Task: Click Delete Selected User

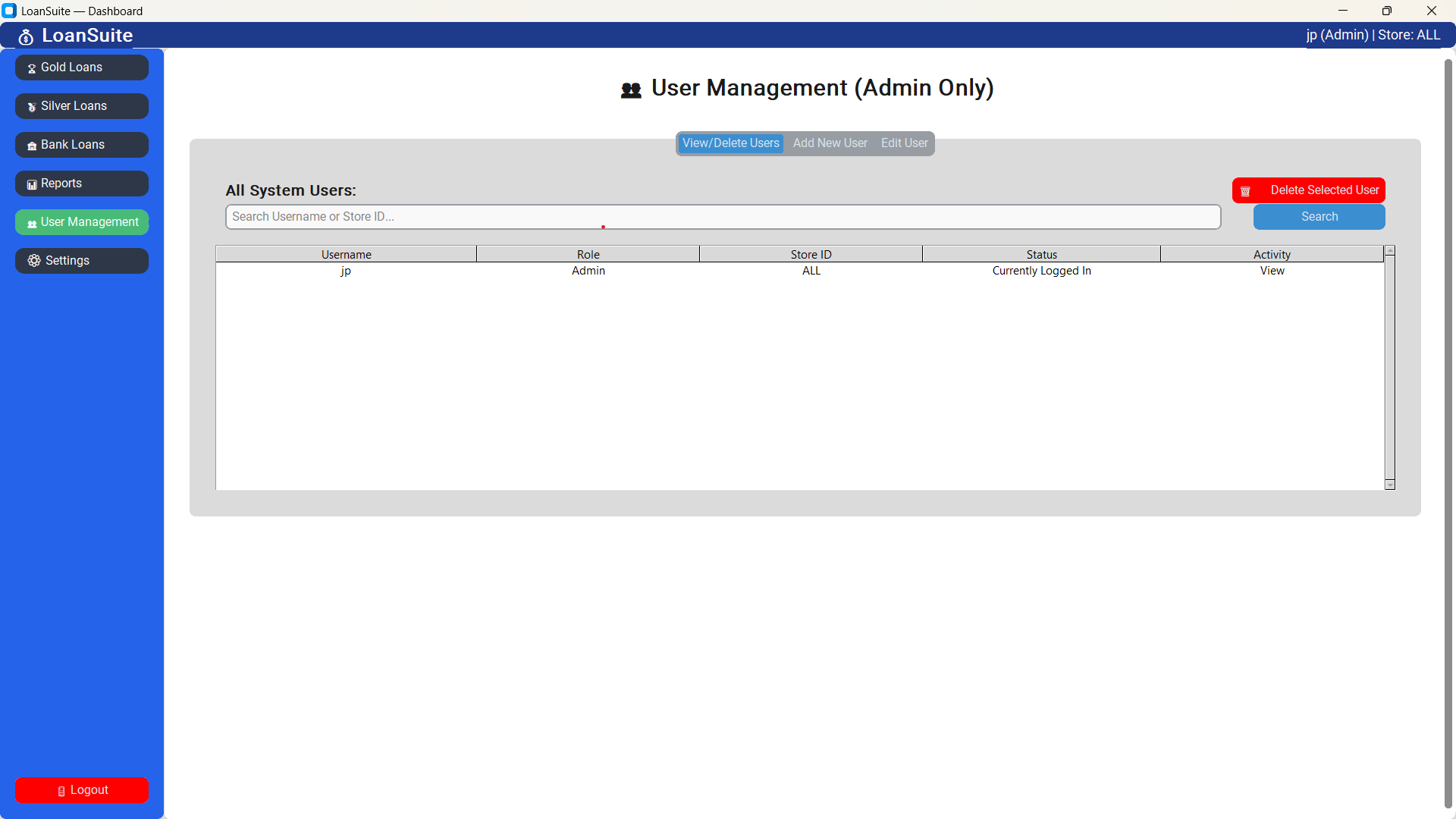Action: click(1325, 190)
